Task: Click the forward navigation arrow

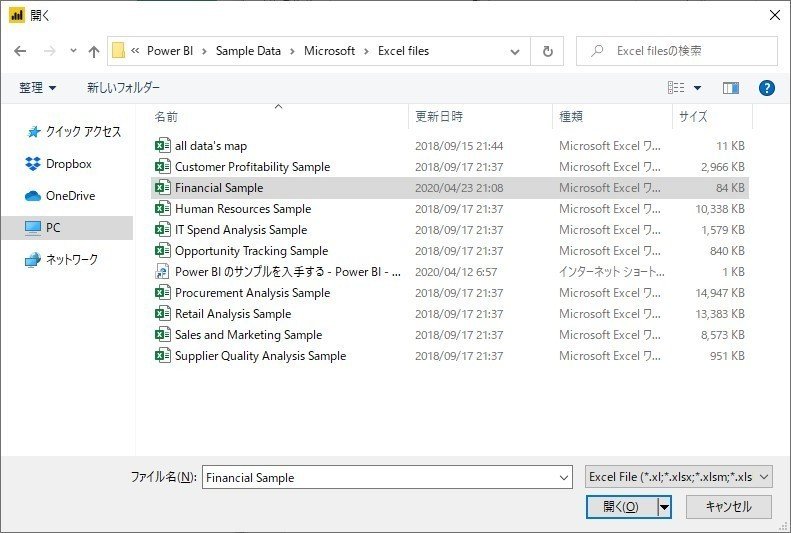Action: point(49,51)
